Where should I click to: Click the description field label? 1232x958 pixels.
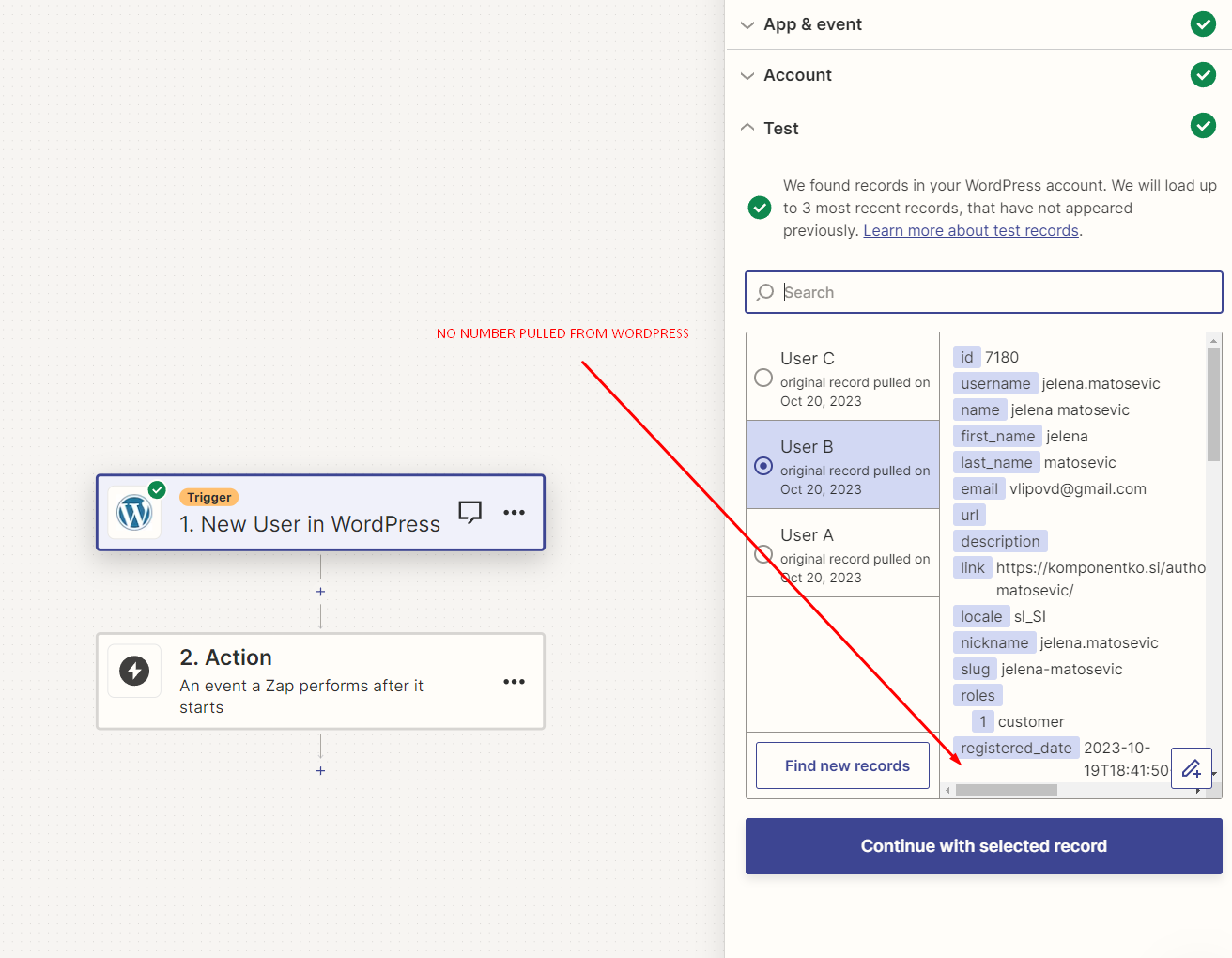[1000, 541]
